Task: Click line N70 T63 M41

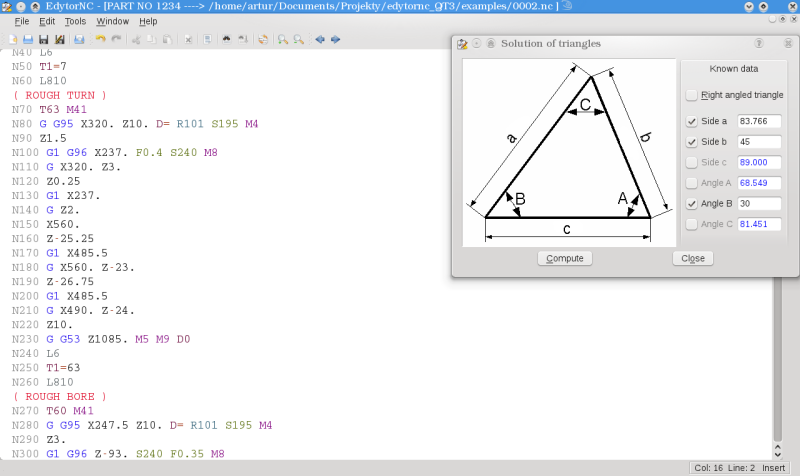Action: (49, 110)
